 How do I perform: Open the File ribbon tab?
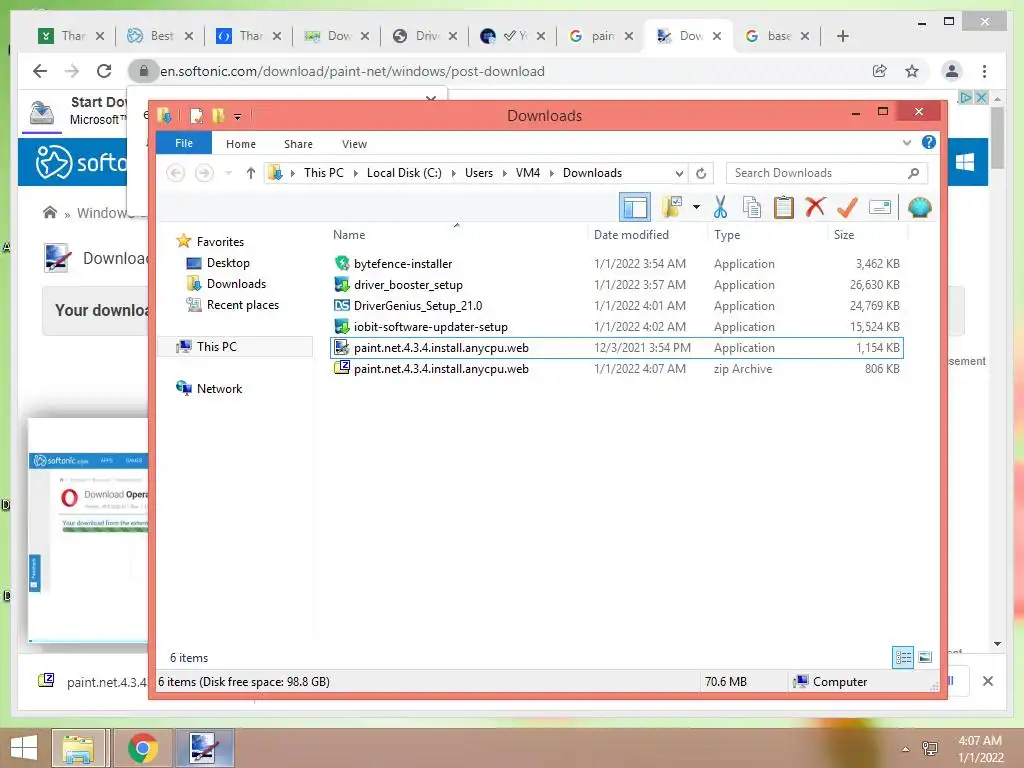[184, 143]
